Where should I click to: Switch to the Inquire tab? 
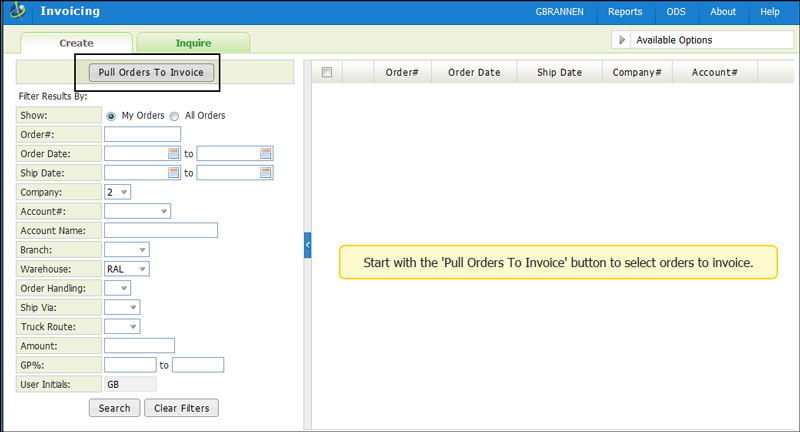193,43
